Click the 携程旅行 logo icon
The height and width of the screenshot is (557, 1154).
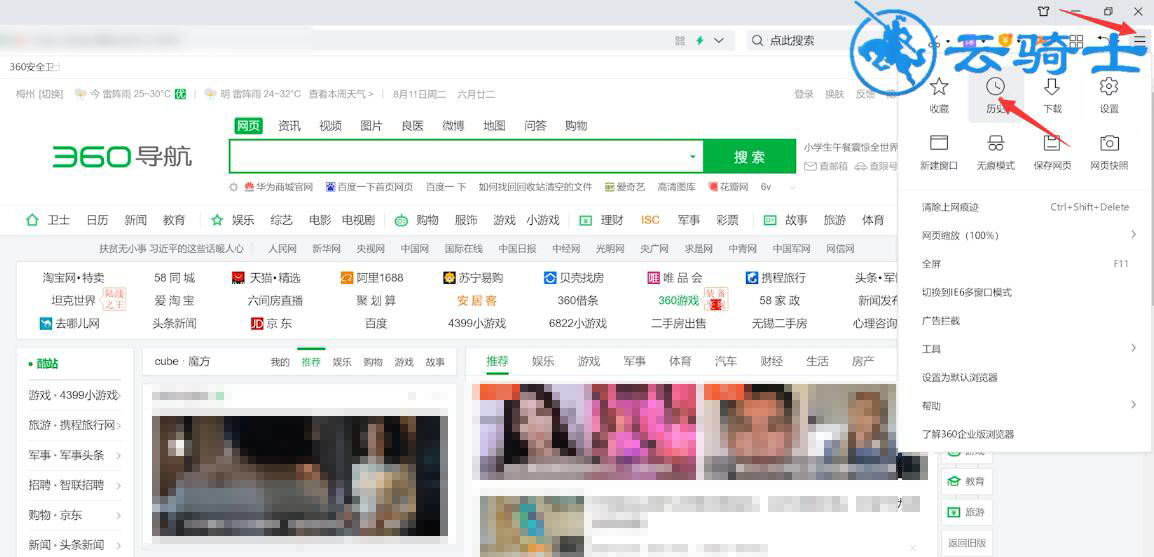(751, 277)
